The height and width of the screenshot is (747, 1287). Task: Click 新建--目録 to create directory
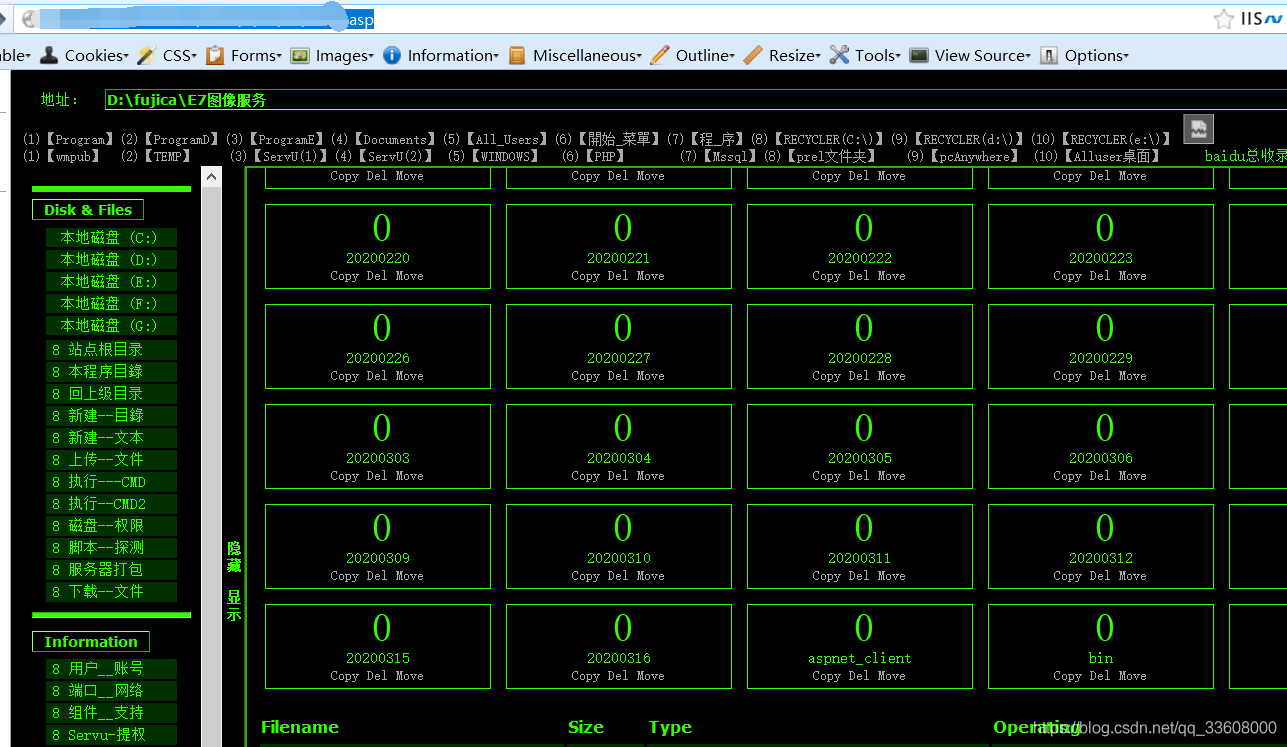[111, 416]
